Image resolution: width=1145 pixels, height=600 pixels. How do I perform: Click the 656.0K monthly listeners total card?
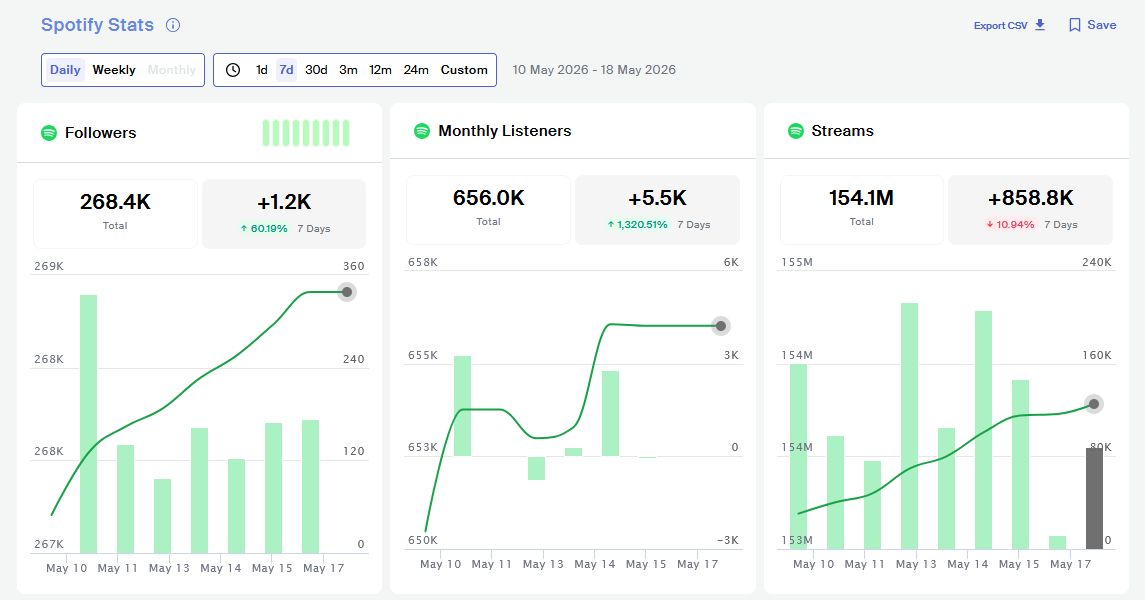tap(489, 209)
